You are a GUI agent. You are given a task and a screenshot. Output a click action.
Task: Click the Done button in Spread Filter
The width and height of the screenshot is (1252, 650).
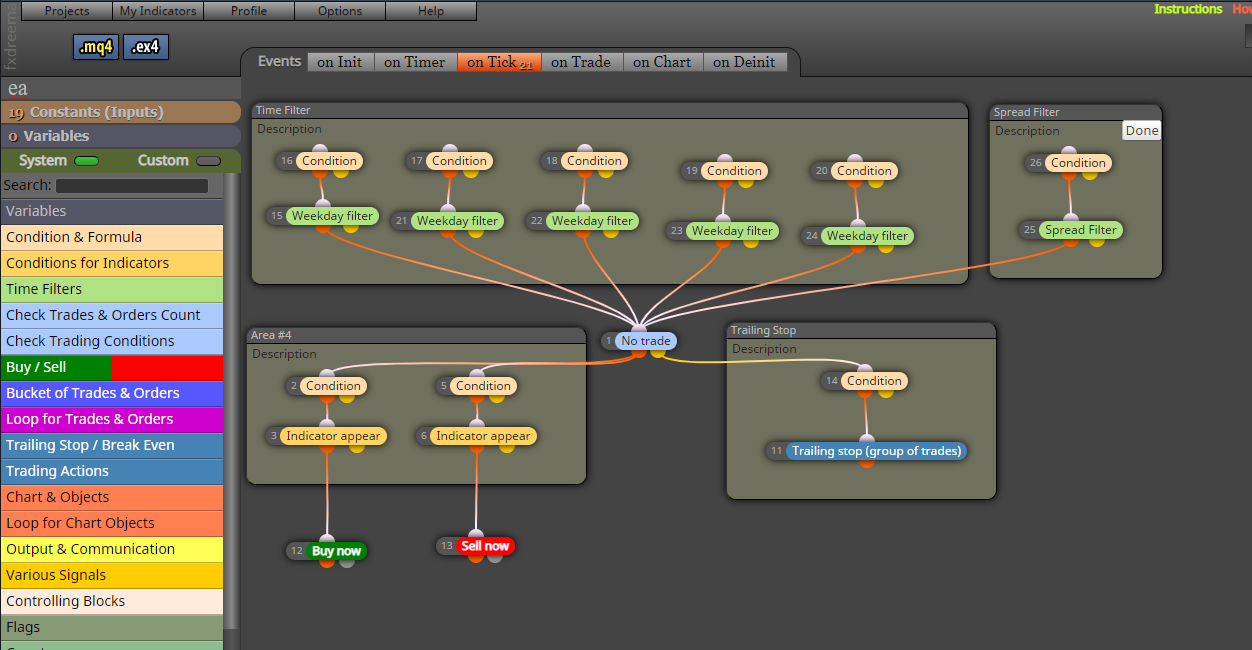(1142, 131)
